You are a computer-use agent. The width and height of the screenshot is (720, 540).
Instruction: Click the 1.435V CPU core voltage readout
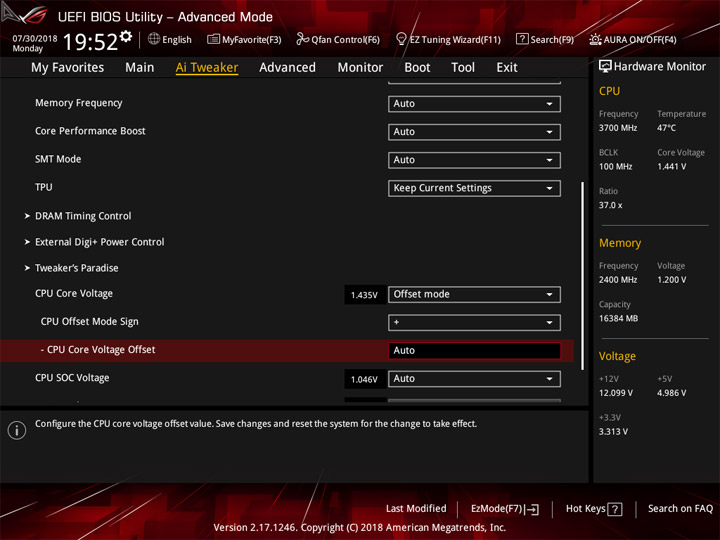point(364,295)
